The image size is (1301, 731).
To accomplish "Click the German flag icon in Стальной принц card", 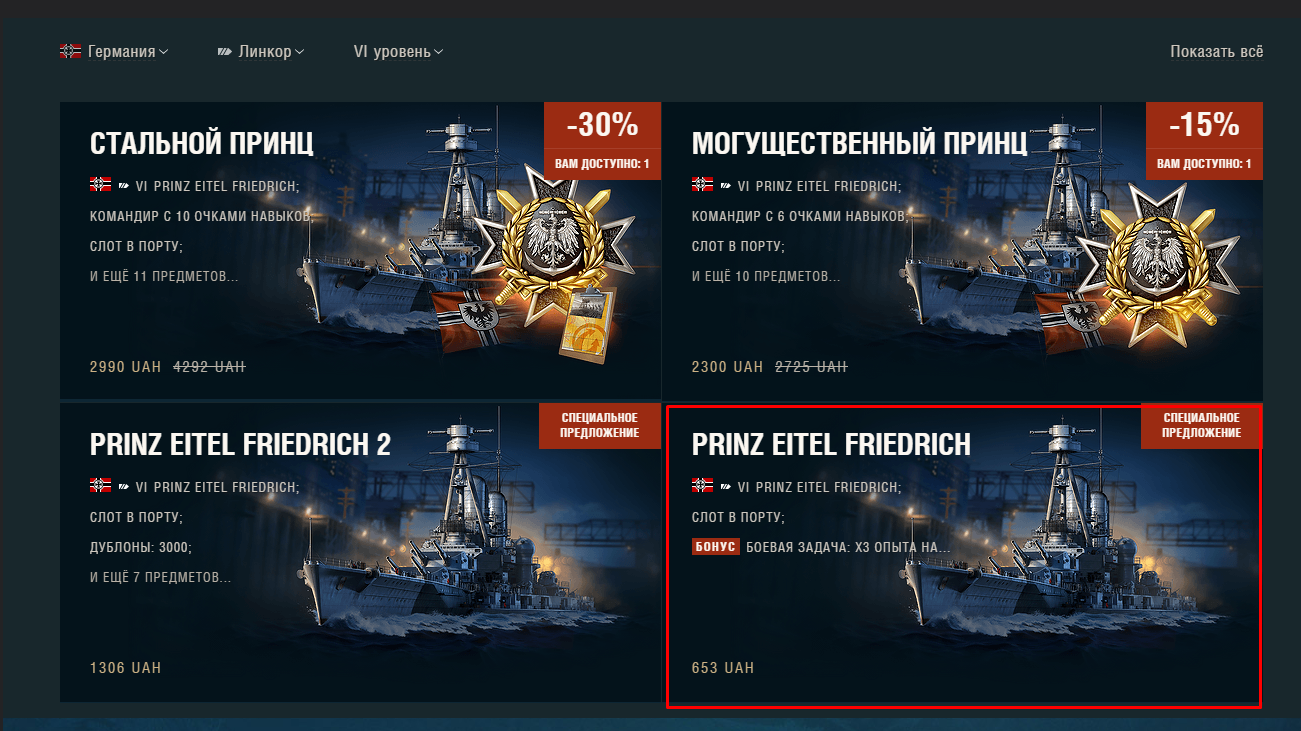I will click(x=100, y=184).
